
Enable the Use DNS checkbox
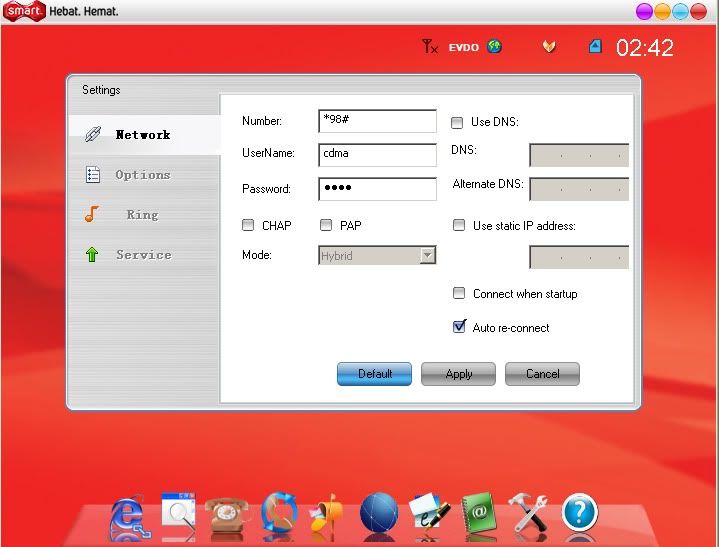457,122
